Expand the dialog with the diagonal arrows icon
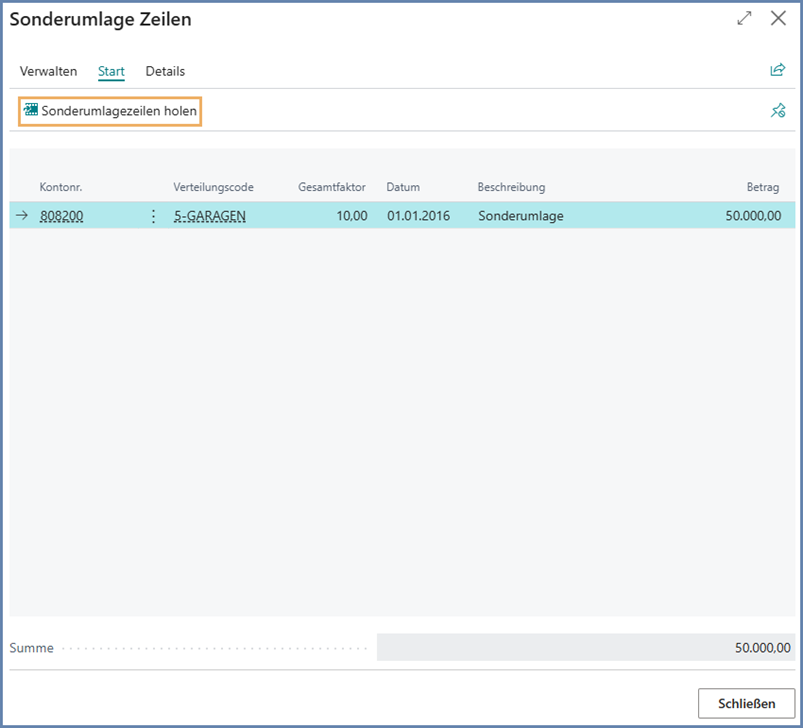Image resolution: width=803 pixels, height=728 pixels. (744, 19)
